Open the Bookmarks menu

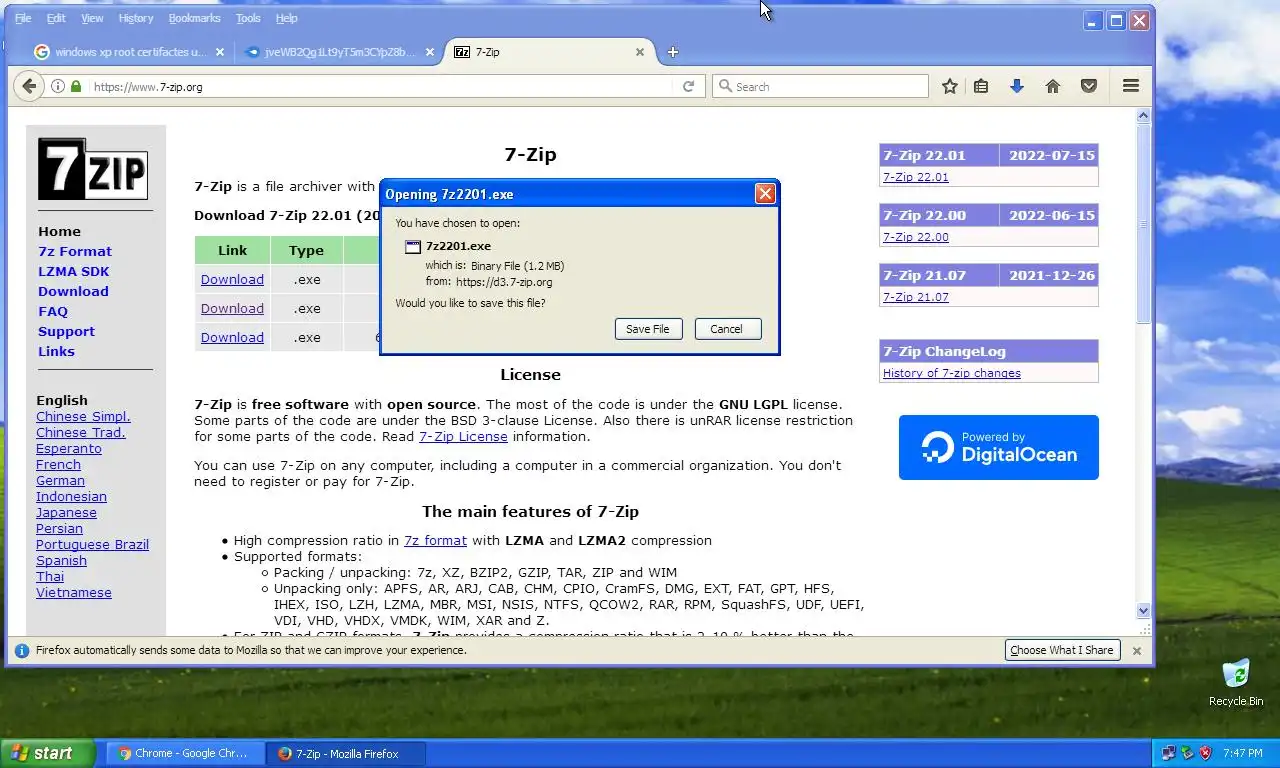[x=195, y=18]
